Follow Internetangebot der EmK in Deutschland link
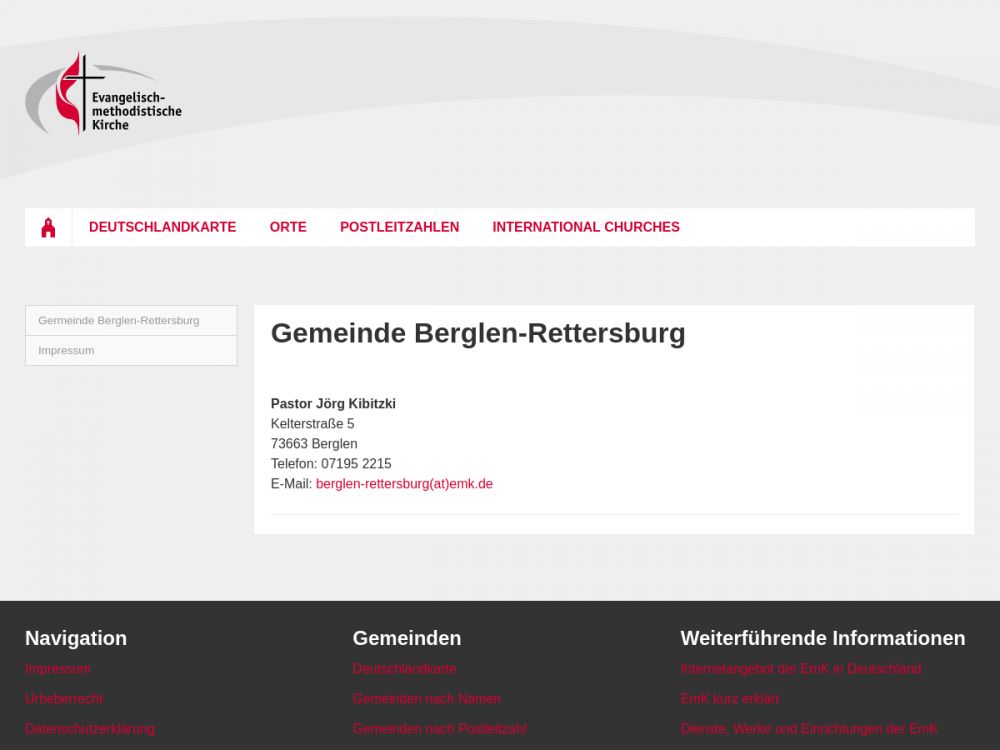This screenshot has width=1000, height=750. [800, 669]
